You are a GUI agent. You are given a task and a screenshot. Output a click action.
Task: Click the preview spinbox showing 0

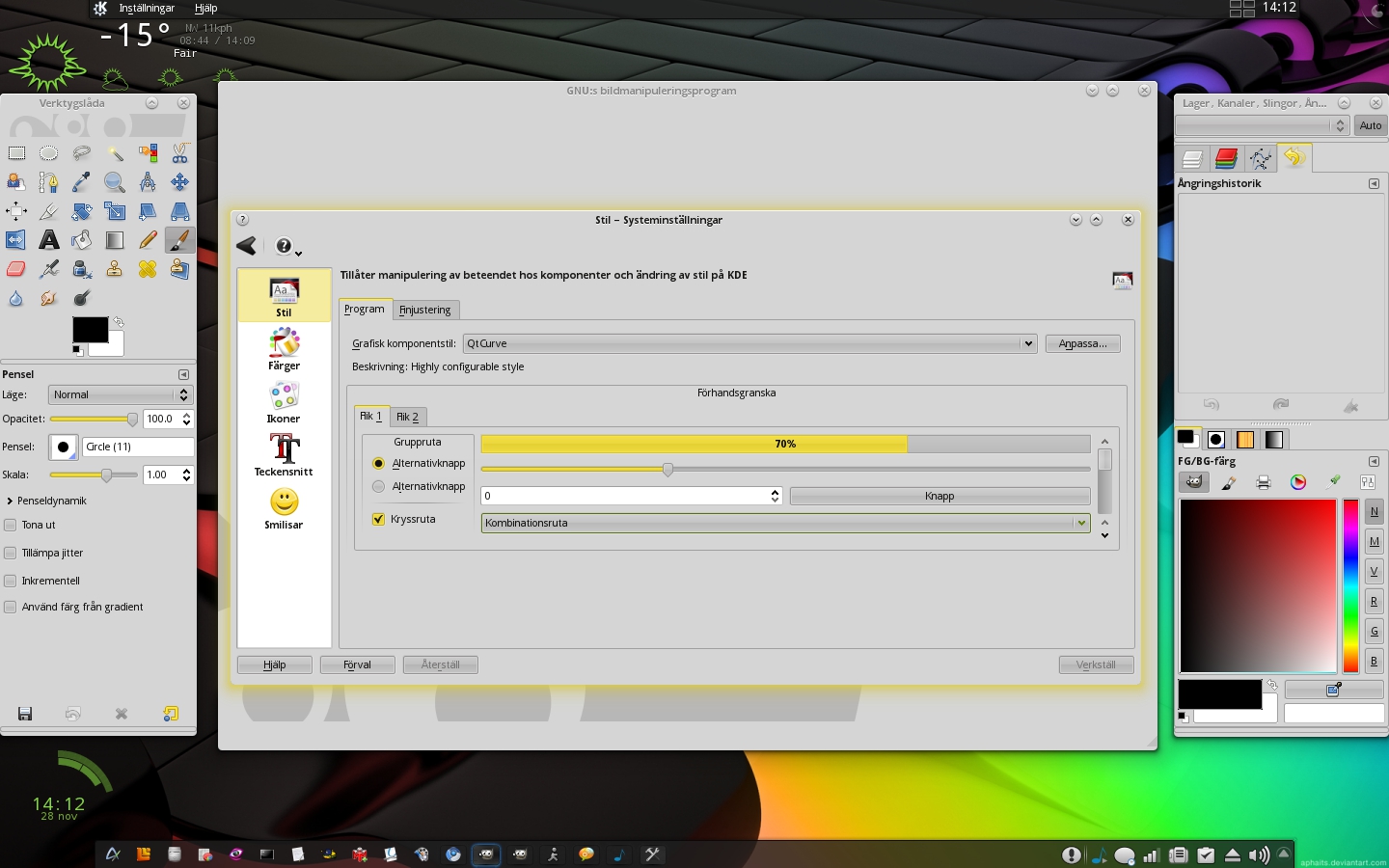pos(631,496)
